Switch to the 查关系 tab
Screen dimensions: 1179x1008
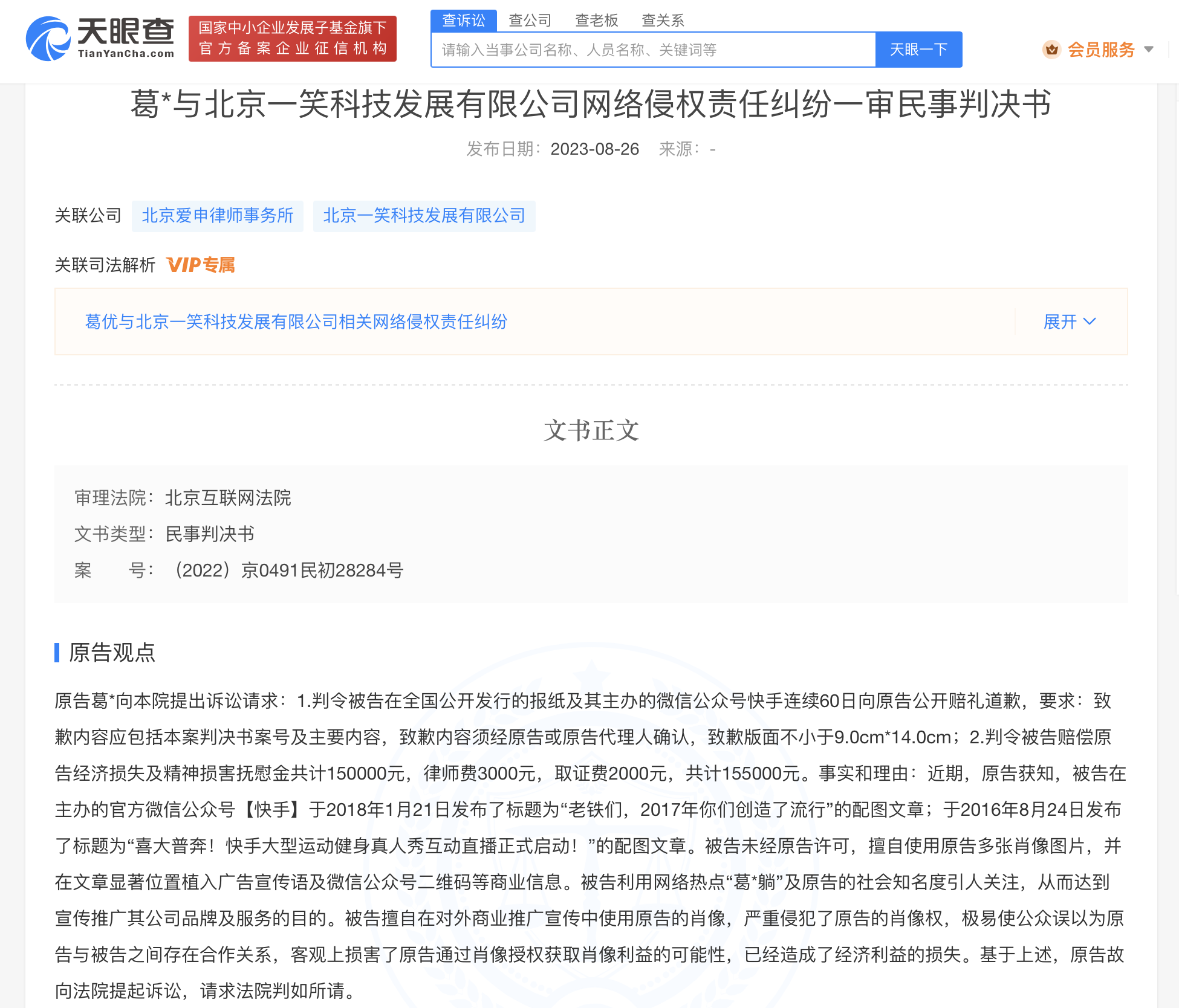[663, 21]
